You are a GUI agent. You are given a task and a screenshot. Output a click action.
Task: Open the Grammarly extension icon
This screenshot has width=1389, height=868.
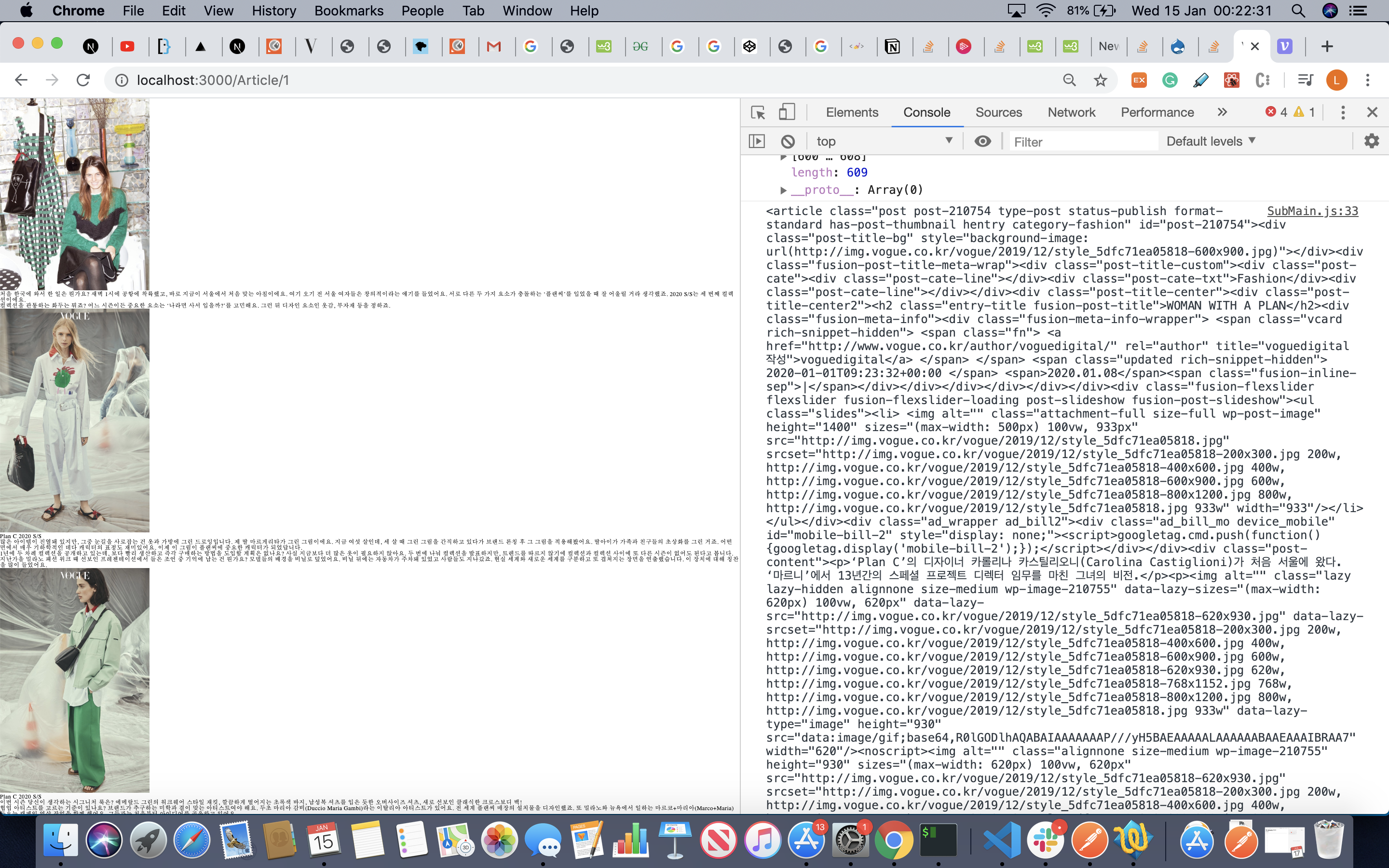click(x=1170, y=81)
